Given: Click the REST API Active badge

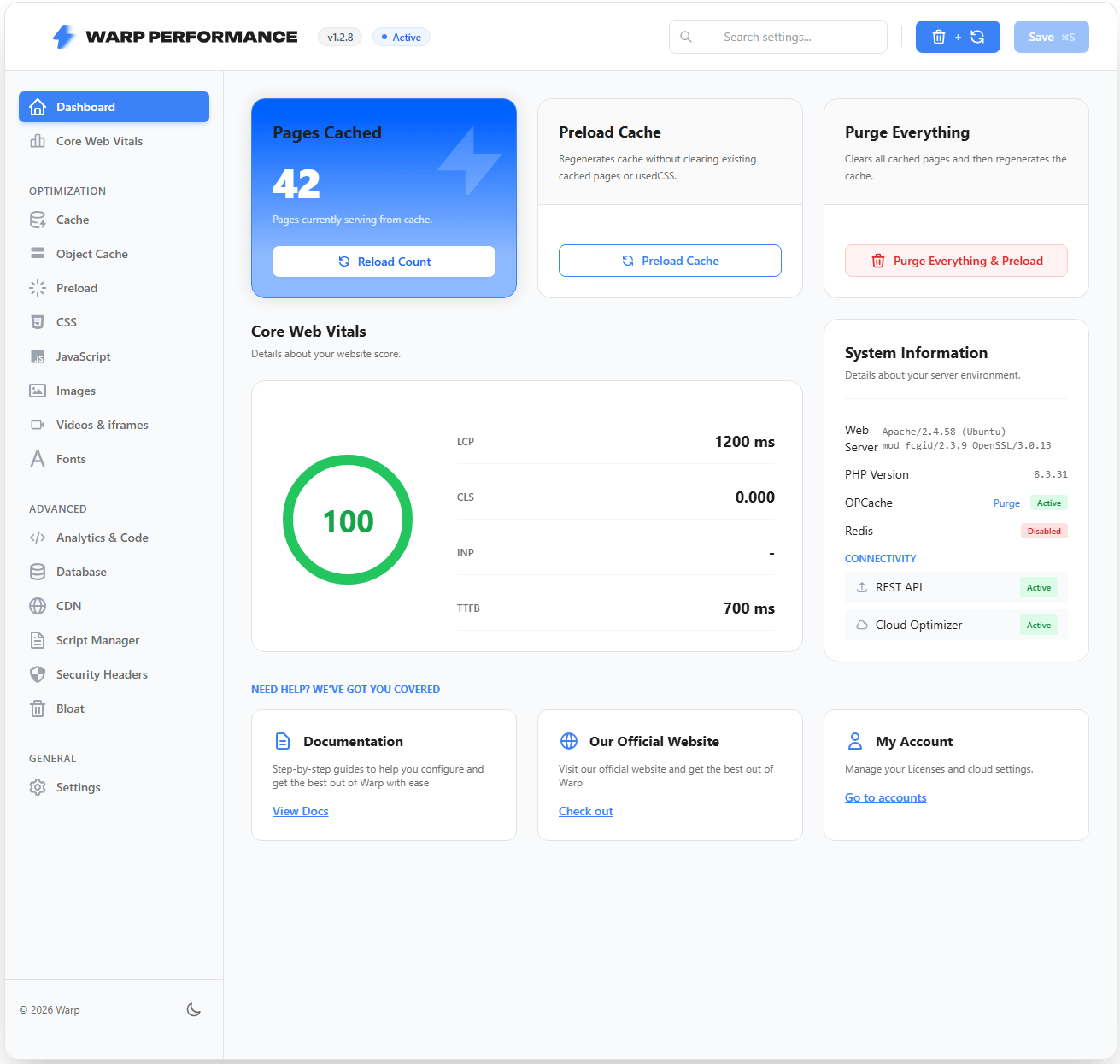Looking at the screenshot, I should [1039, 587].
